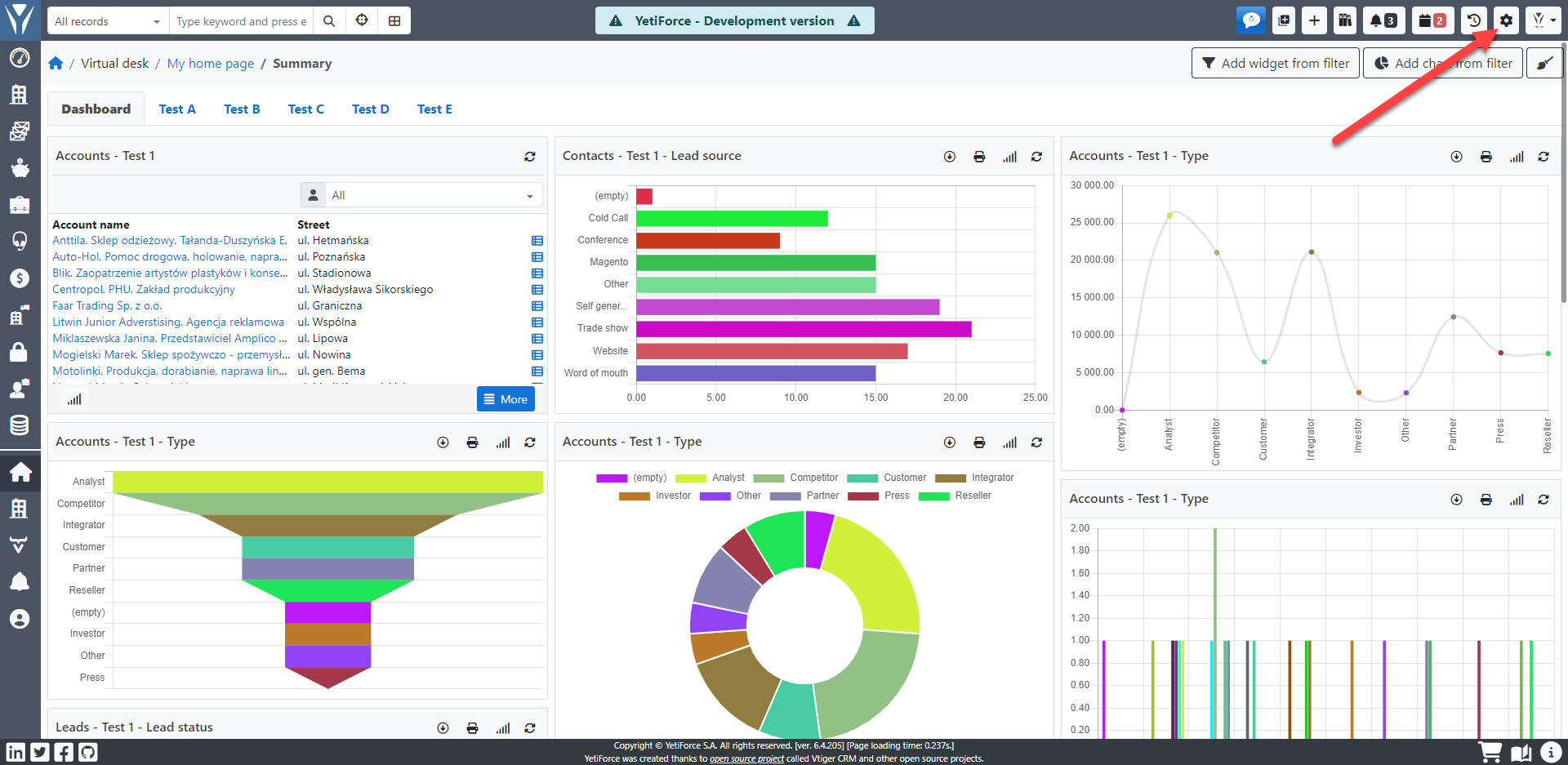The image size is (1568, 765).
Task: Open notifications bell with badge 3
Action: coord(1383,20)
